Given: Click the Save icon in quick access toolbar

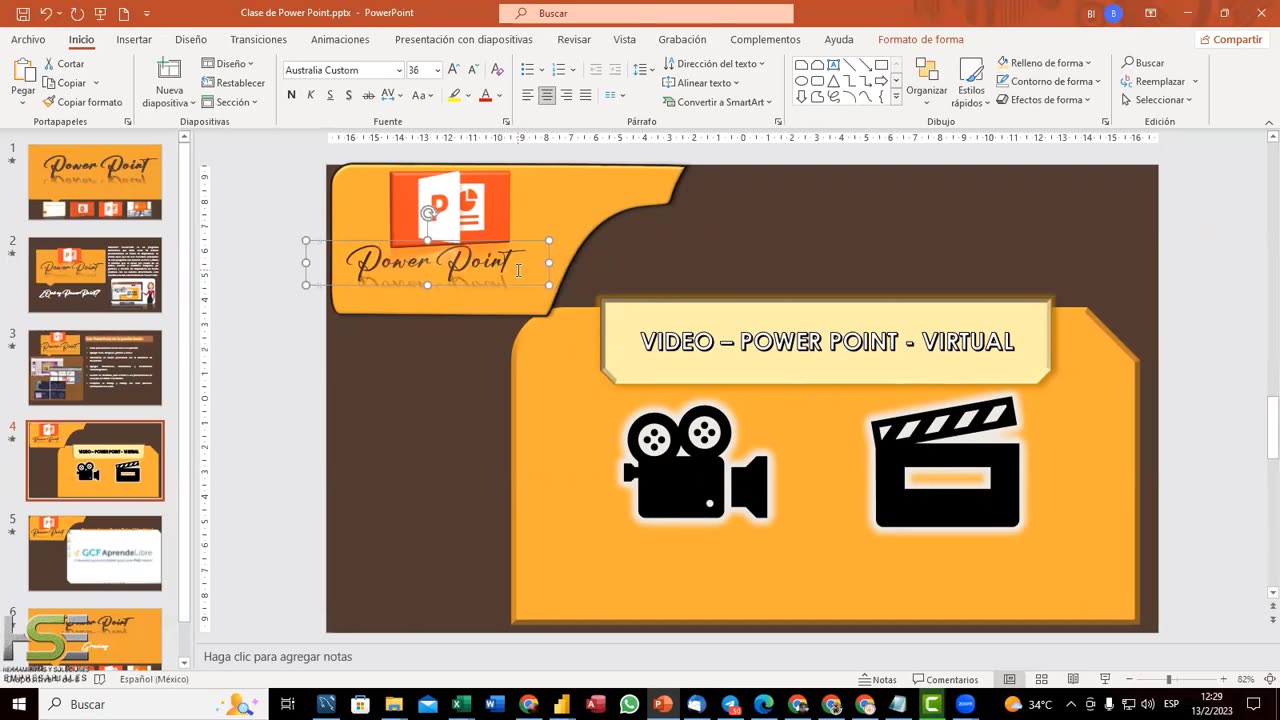Looking at the screenshot, I should [23, 13].
